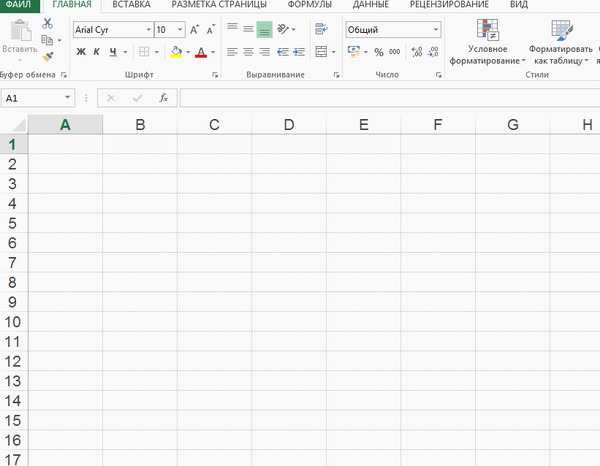This screenshot has height=466, width=600.
Task: Open font color dropdown arrow
Action: [x=213, y=52]
